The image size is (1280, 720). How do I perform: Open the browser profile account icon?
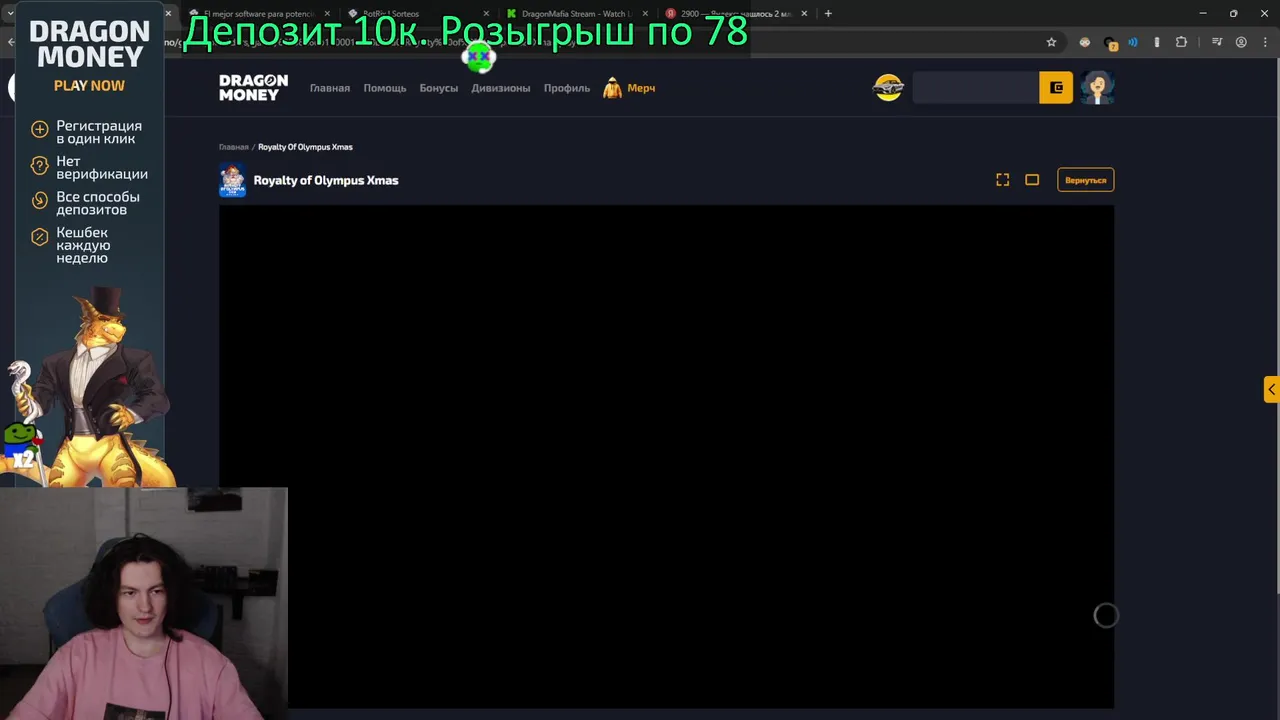1241,42
